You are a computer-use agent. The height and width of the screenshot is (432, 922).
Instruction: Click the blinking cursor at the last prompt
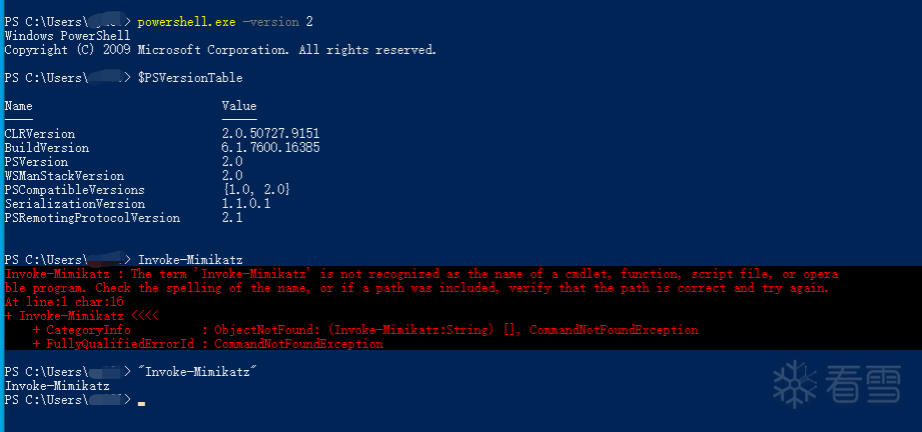[142, 401]
